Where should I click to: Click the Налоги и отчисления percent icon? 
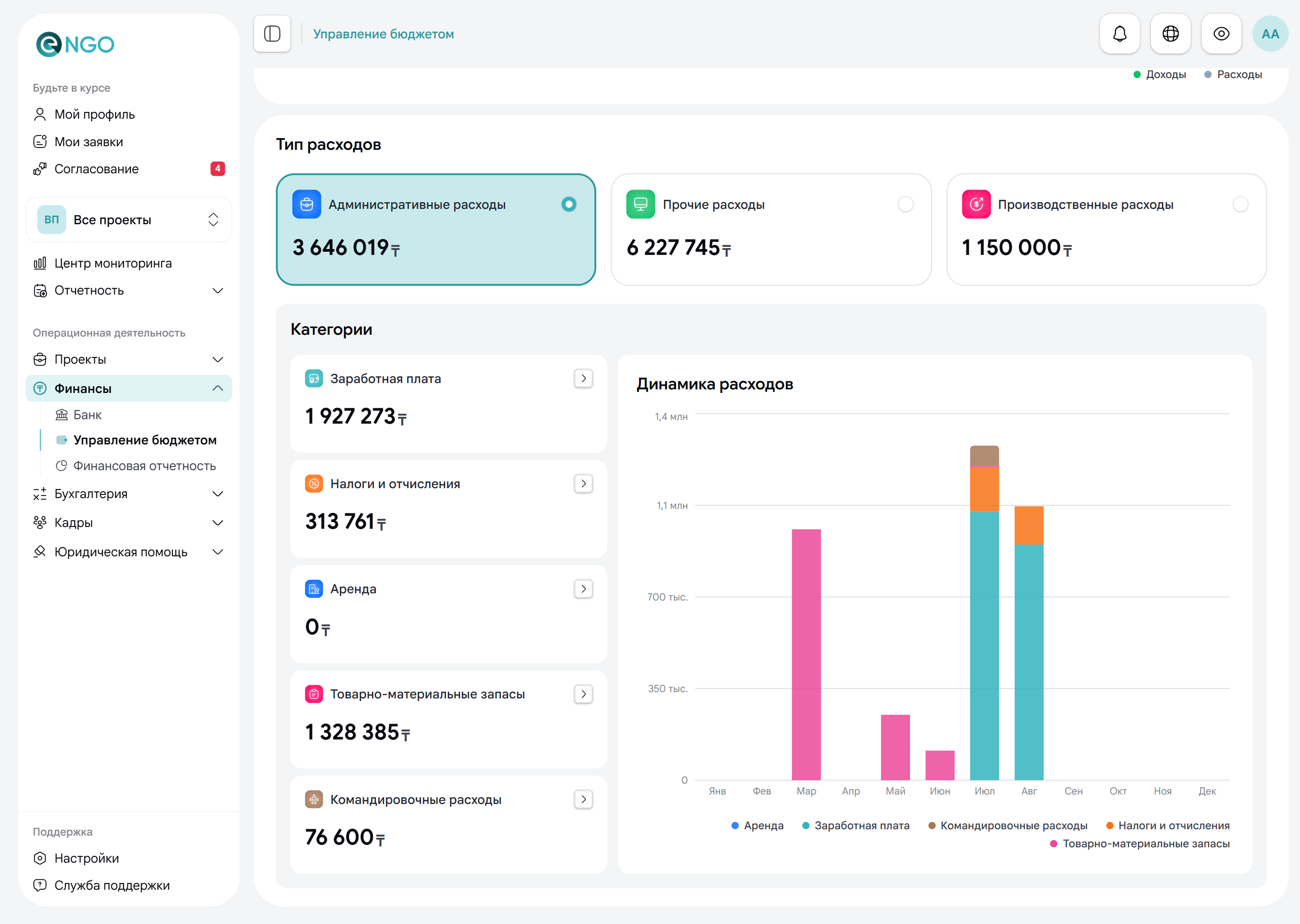click(x=314, y=484)
